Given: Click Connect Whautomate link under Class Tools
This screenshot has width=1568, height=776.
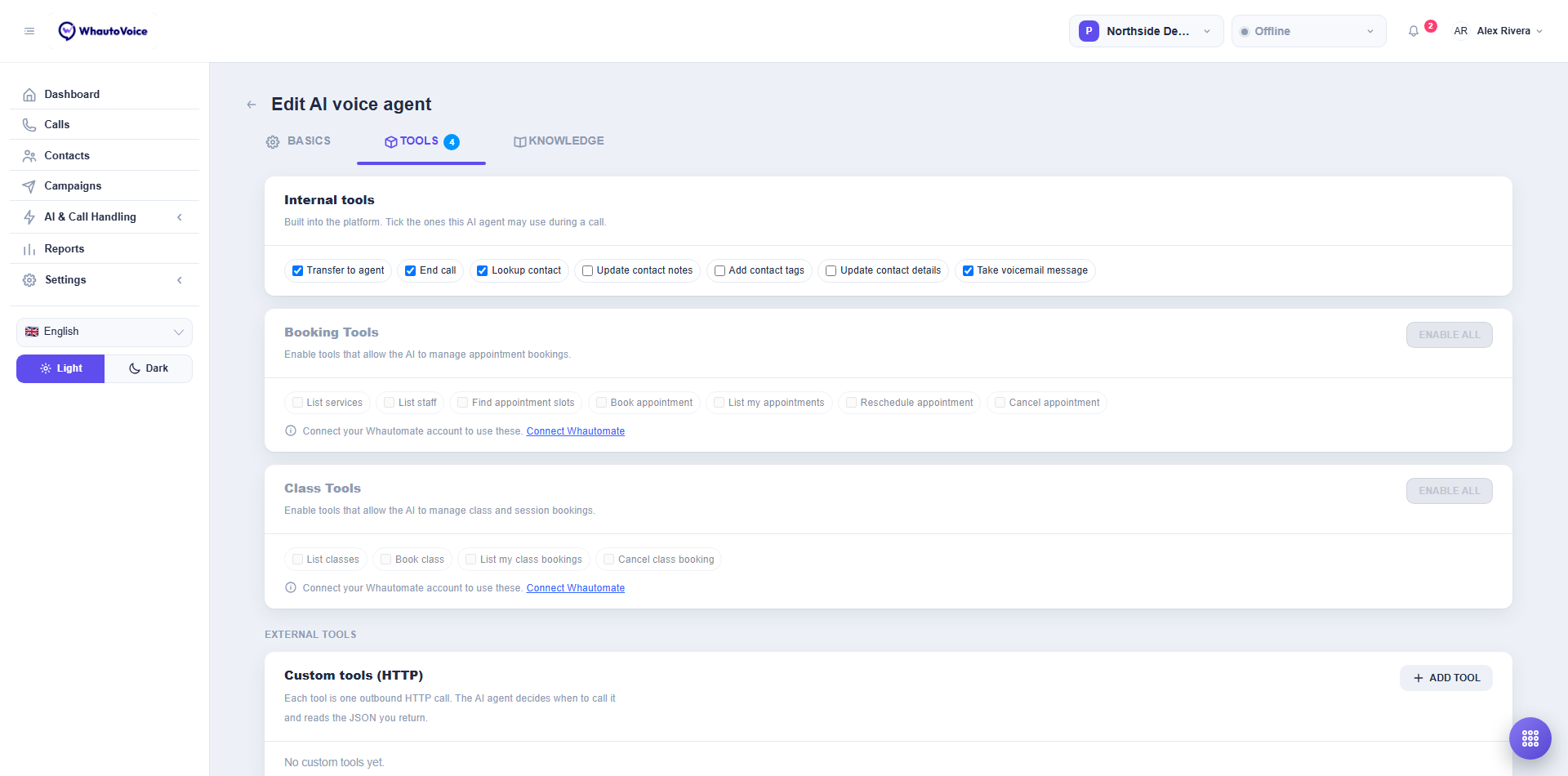Looking at the screenshot, I should [576, 588].
